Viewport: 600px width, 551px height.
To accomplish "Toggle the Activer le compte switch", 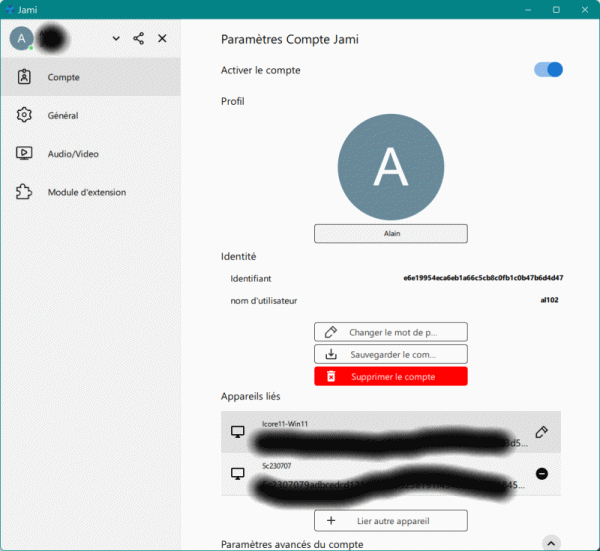I will [x=549, y=70].
